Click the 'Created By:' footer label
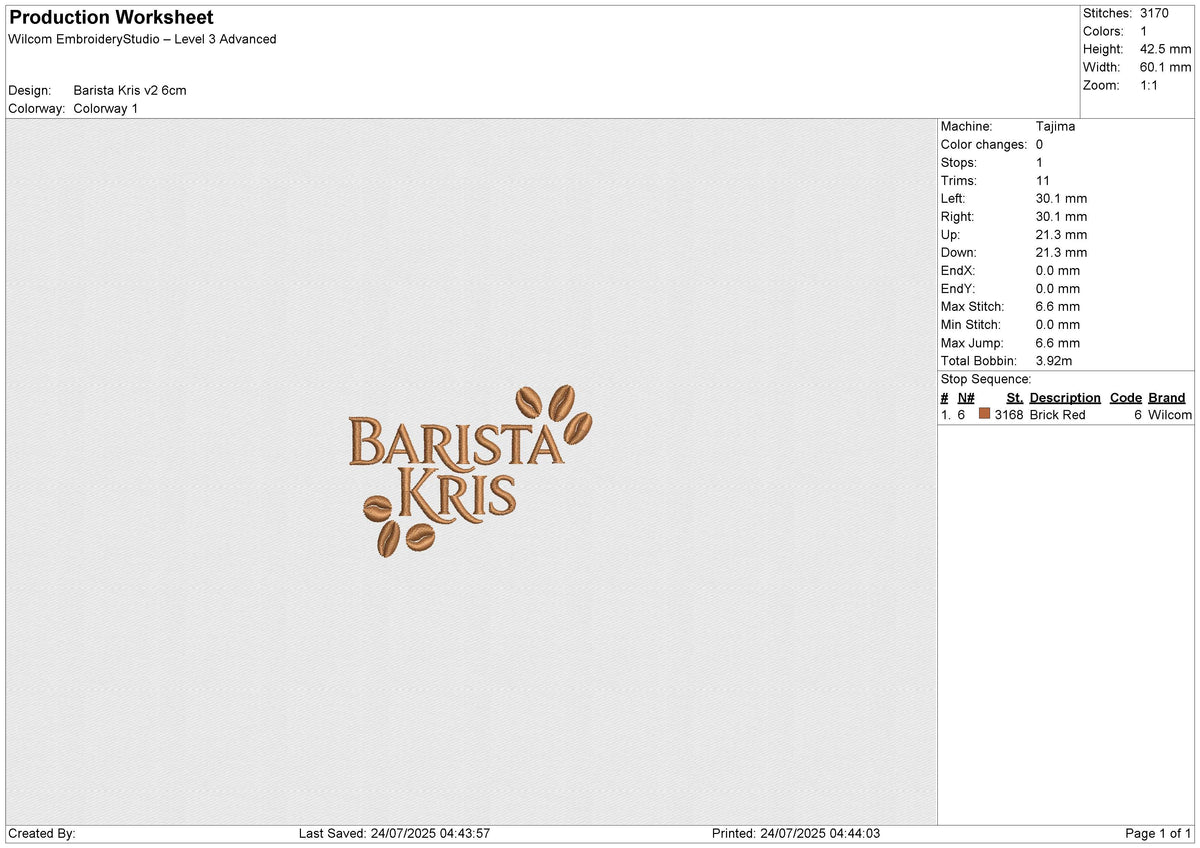The image size is (1200, 848). [x=42, y=833]
